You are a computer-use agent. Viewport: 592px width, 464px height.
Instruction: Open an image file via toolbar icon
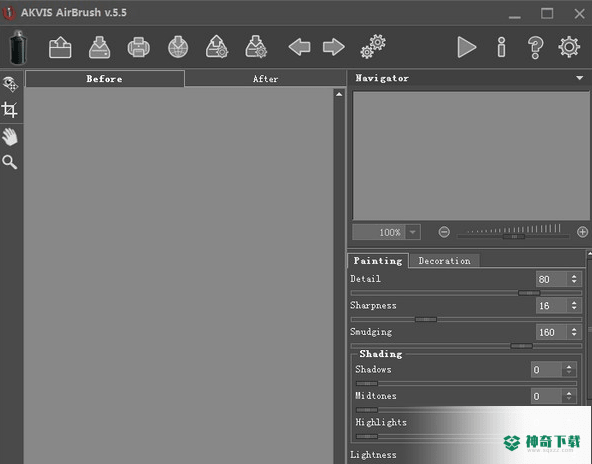click(x=60, y=47)
